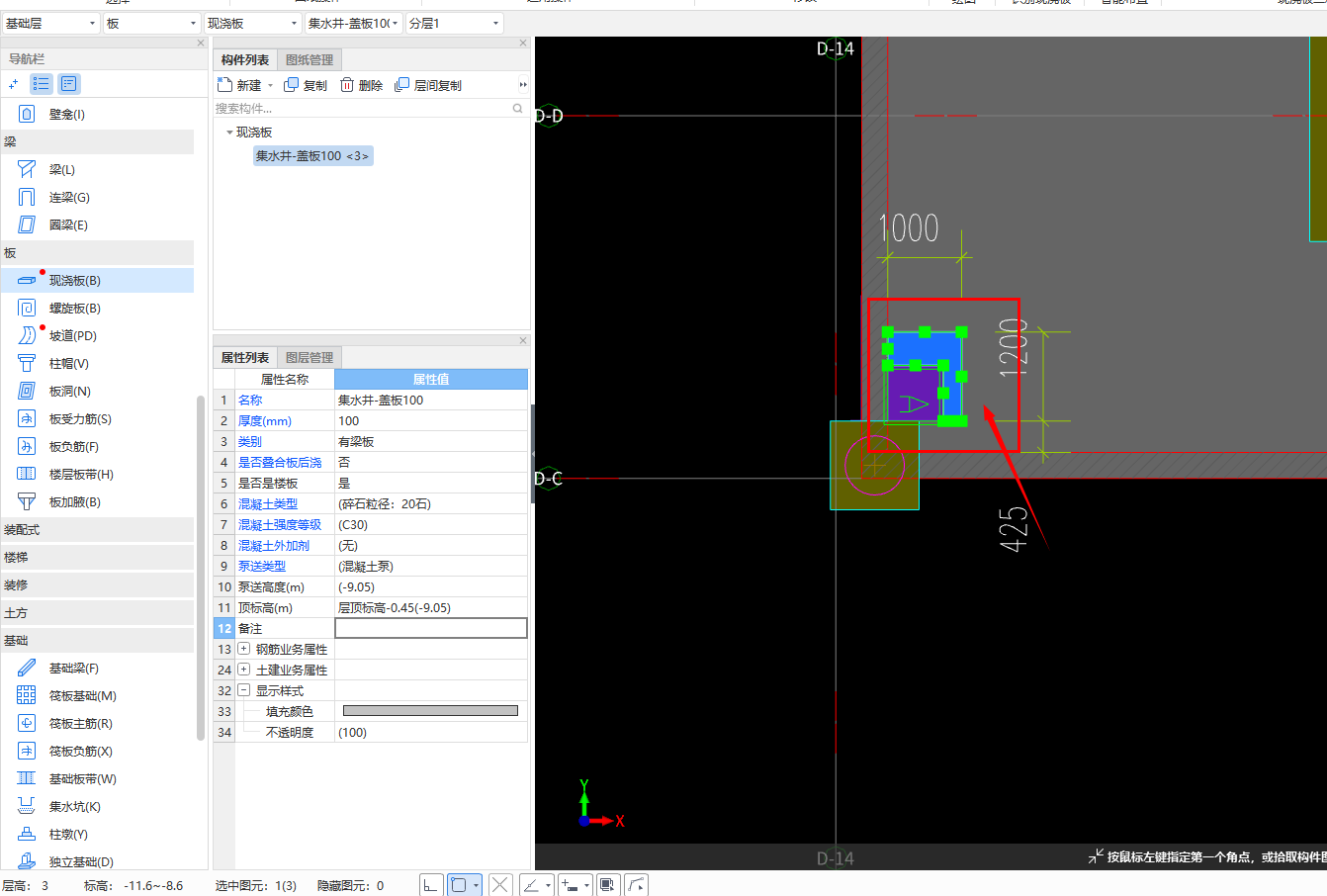
Task: Click the 层间复制 inter-floor copy button
Action: (428, 85)
